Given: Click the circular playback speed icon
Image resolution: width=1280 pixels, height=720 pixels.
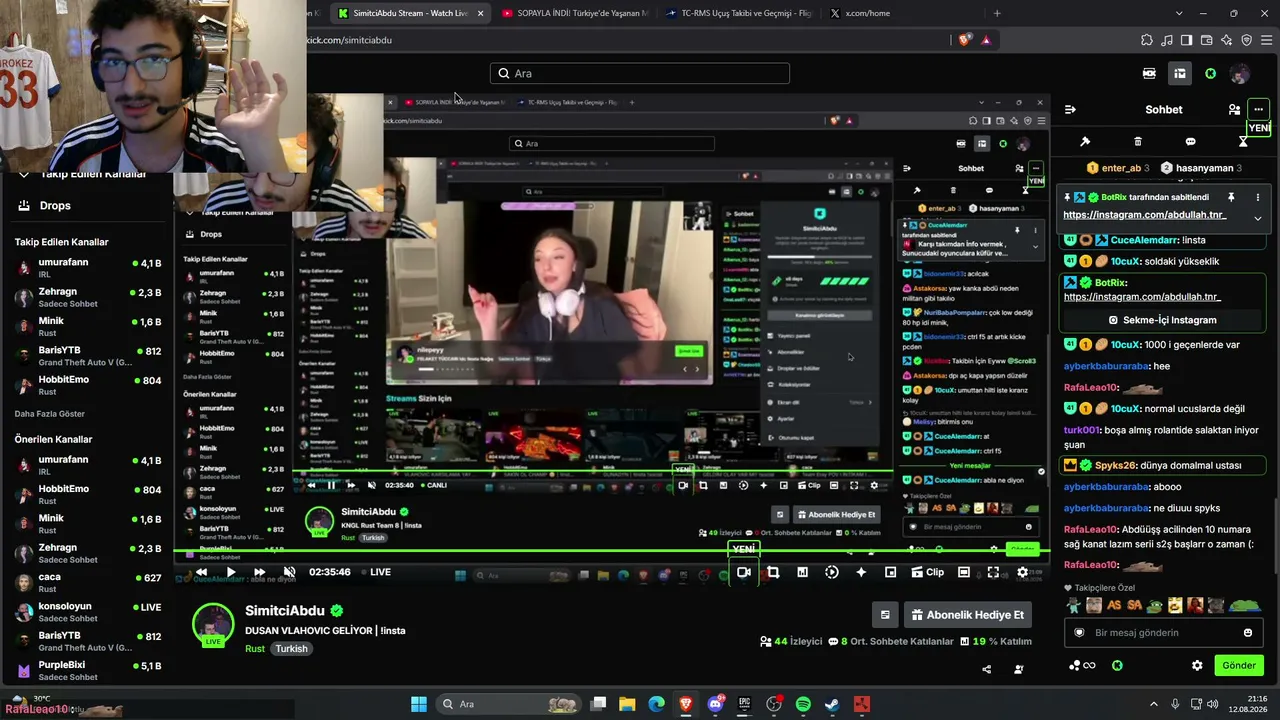Looking at the screenshot, I should coord(832,572).
